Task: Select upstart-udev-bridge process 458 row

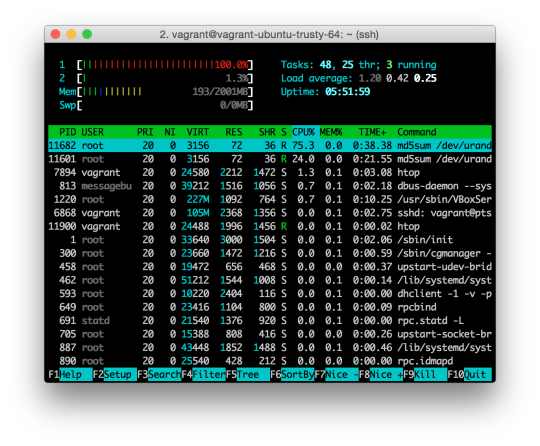Action: click(x=270, y=267)
